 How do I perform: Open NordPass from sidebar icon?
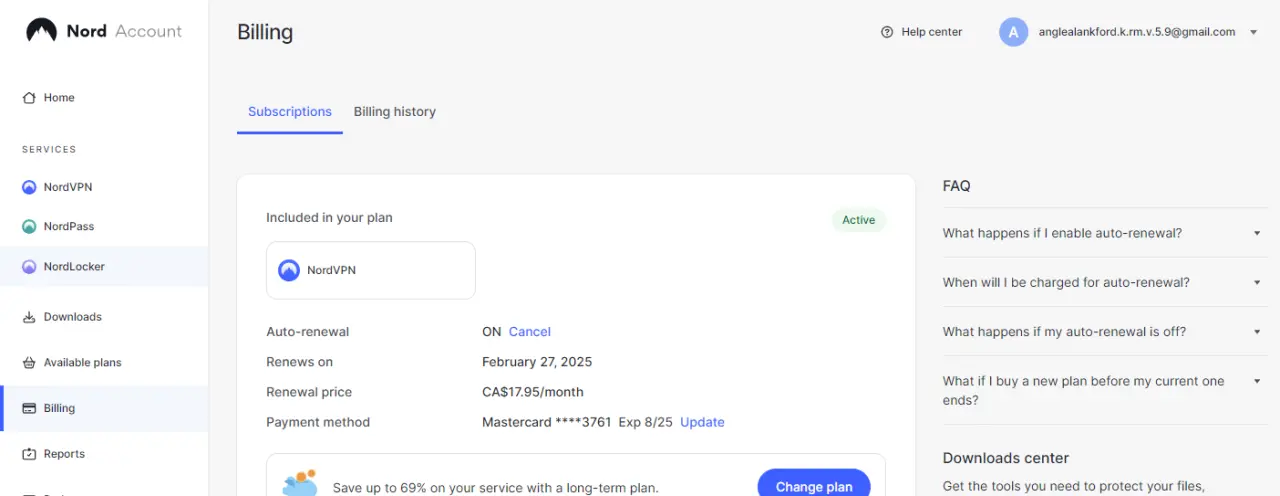[29, 227]
